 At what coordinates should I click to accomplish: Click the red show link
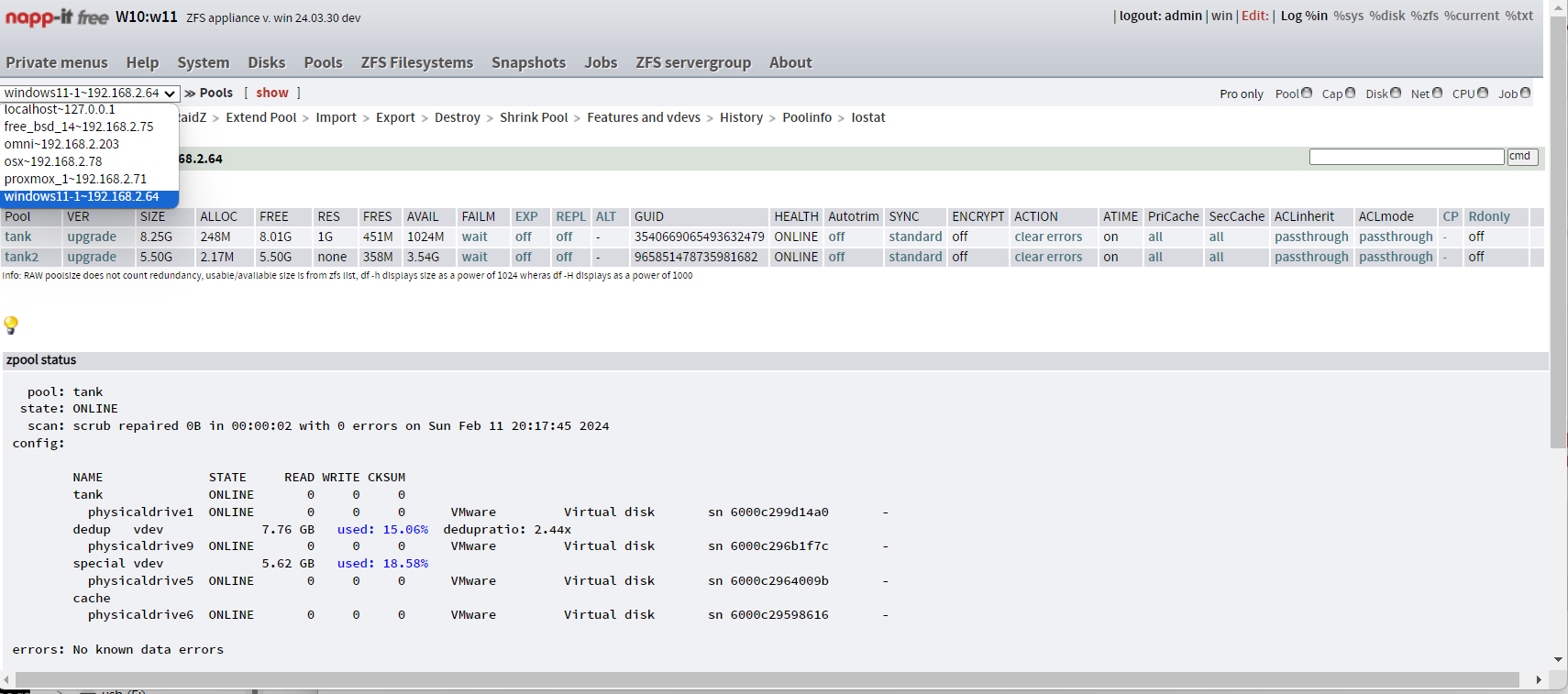(x=272, y=93)
